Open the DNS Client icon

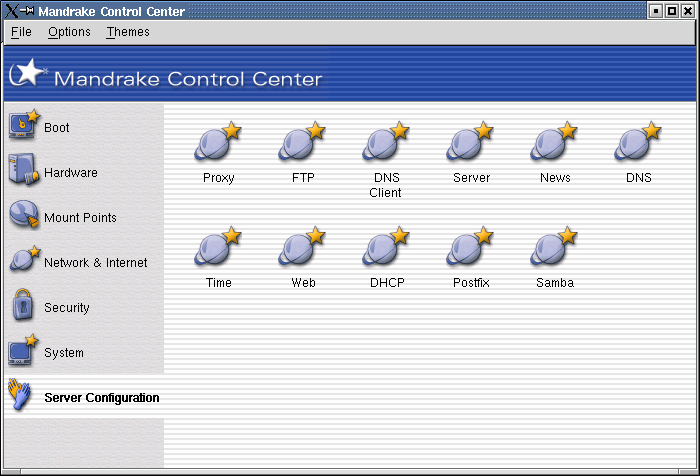386,141
